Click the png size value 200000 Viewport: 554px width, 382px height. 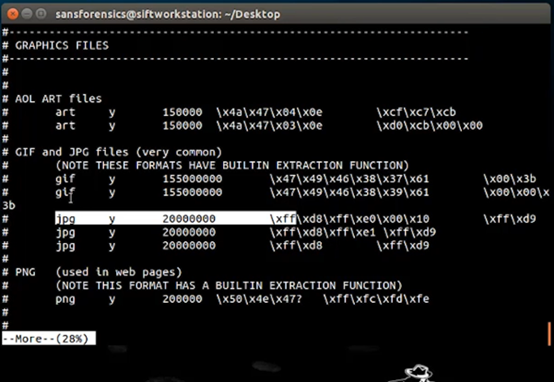[182, 299]
